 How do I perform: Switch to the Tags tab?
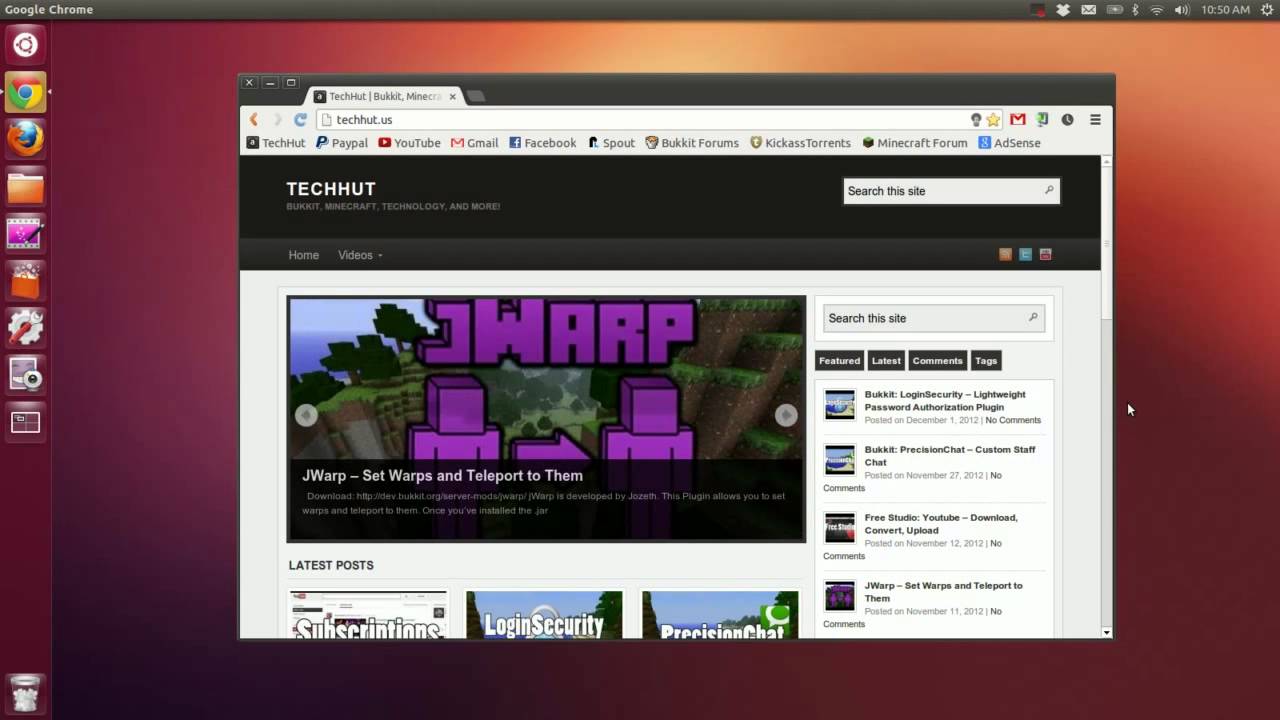[x=986, y=361]
